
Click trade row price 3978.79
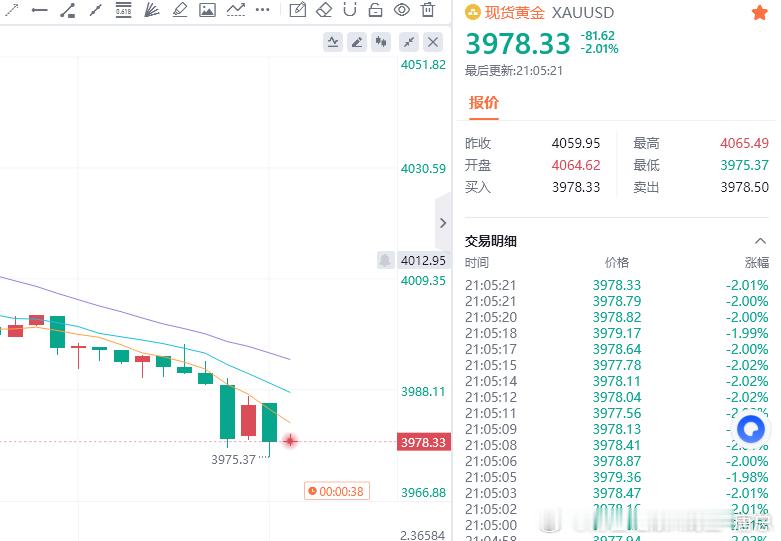[x=617, y=301]
